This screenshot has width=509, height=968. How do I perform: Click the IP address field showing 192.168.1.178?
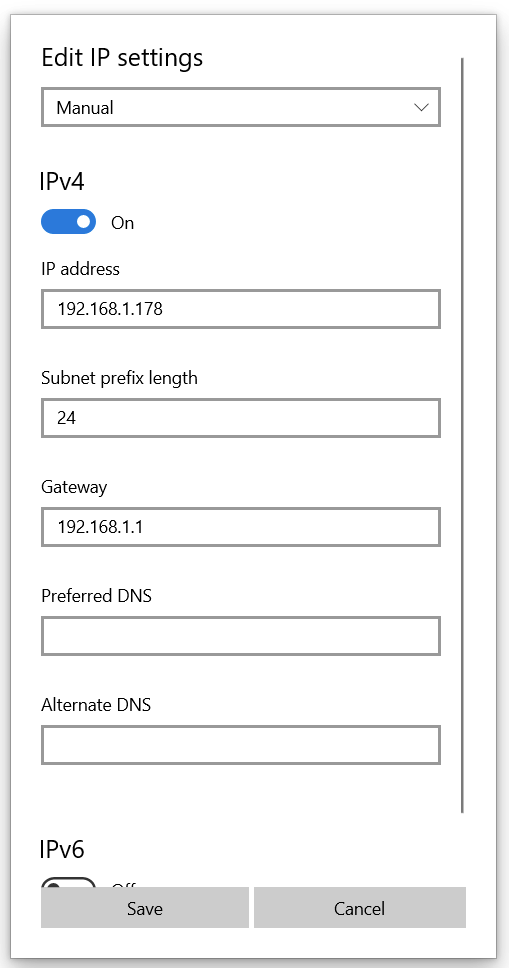(241, 309)
